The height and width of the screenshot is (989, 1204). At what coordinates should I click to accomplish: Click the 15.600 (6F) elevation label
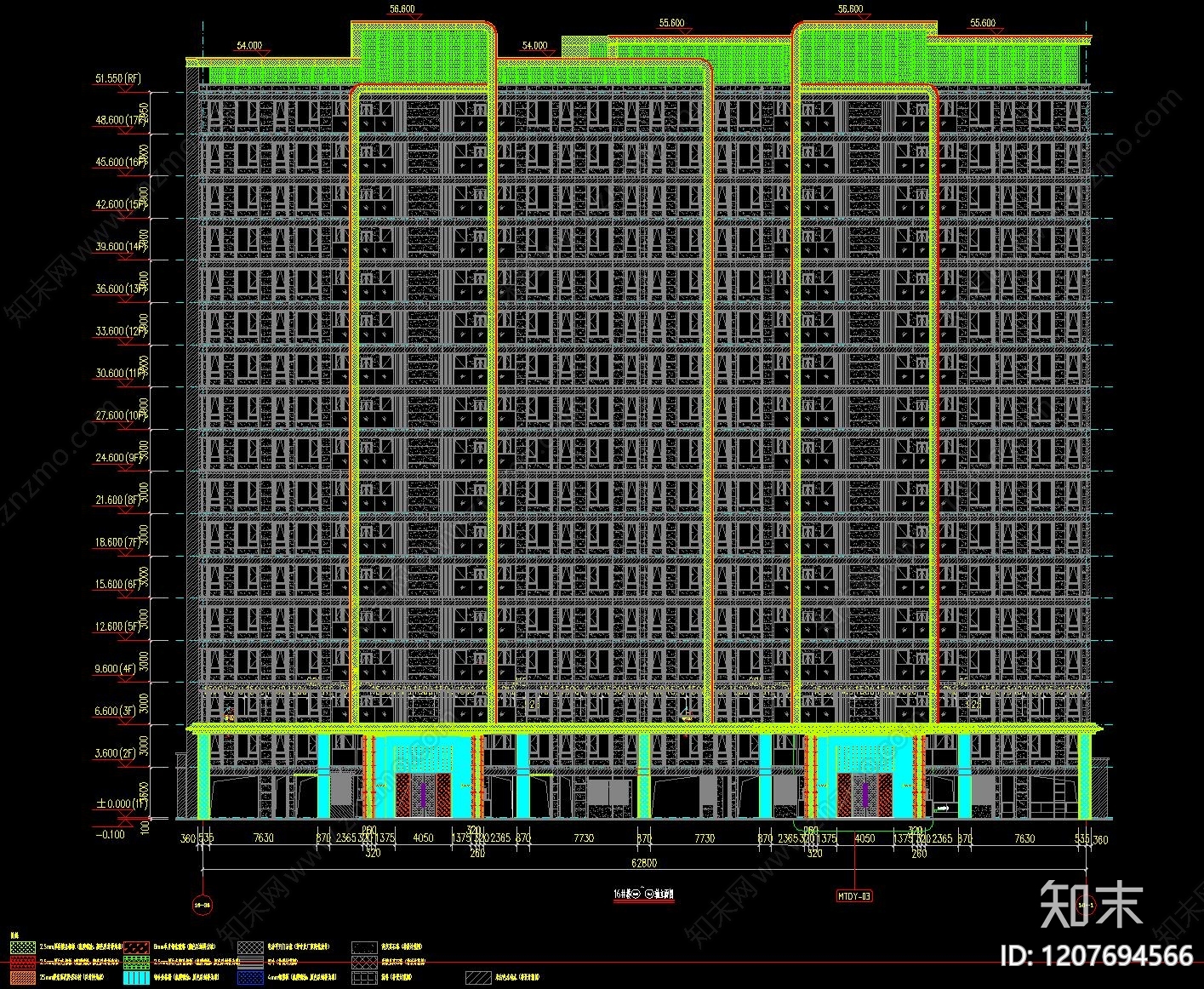click(119, 584)
